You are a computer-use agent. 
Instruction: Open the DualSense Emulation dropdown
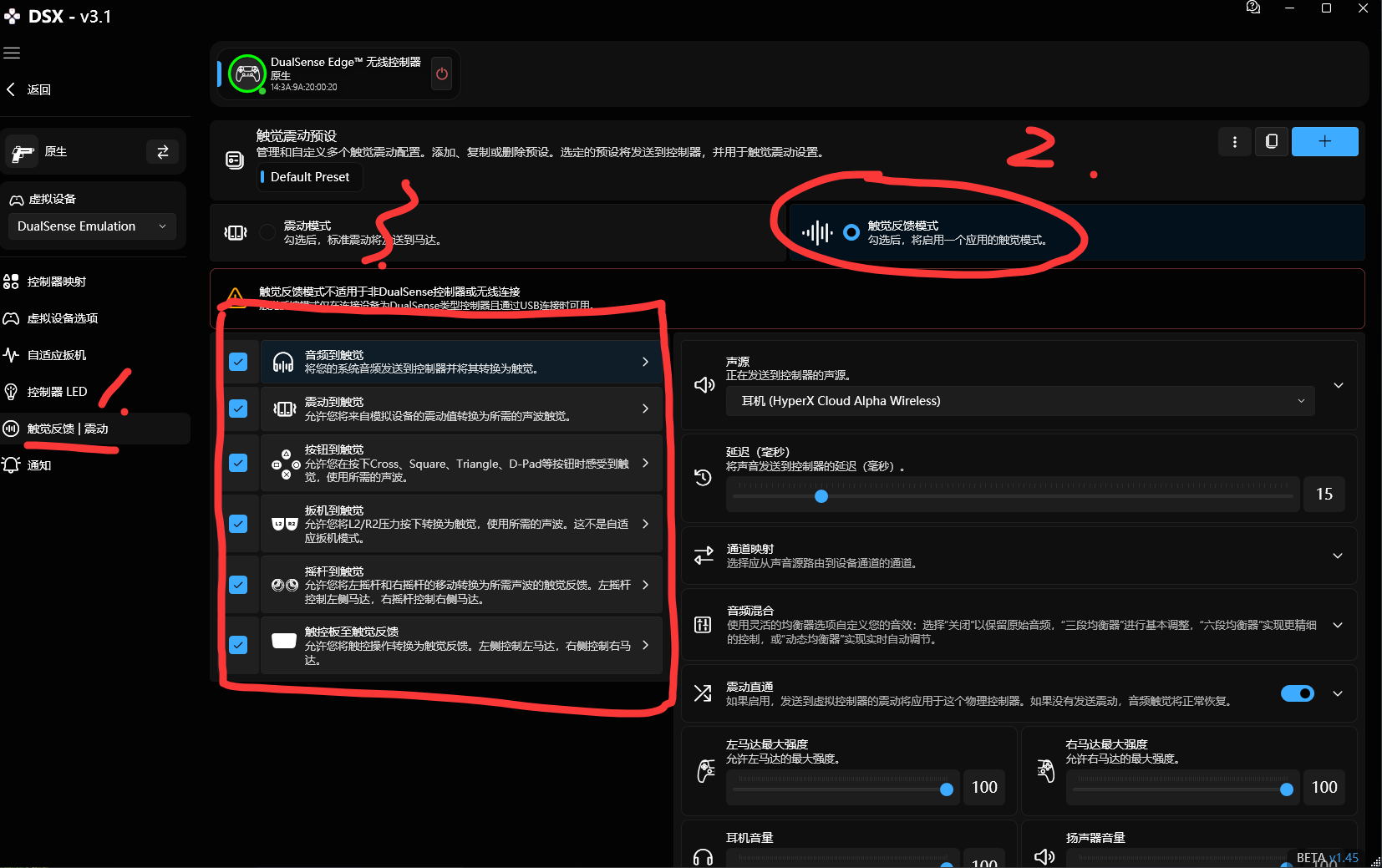click(92, 226)
